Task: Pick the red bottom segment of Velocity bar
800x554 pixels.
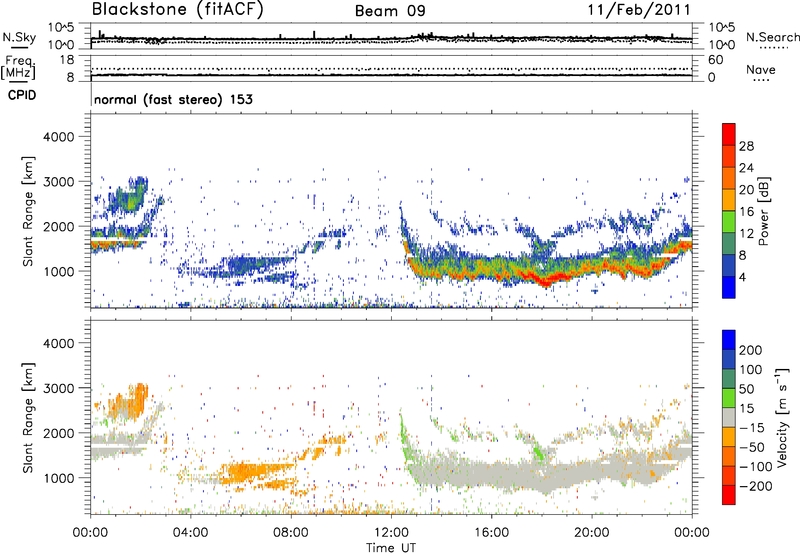Action: click(x=729, y=495)
